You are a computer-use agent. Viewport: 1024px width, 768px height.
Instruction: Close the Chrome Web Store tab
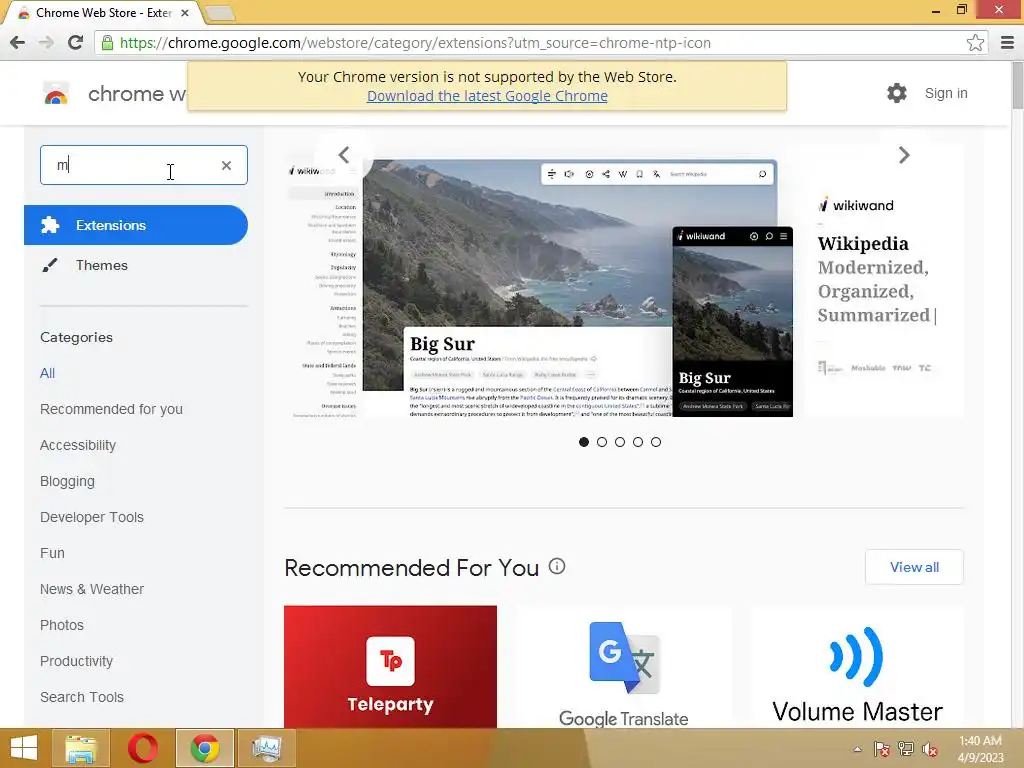pos(185,13)
